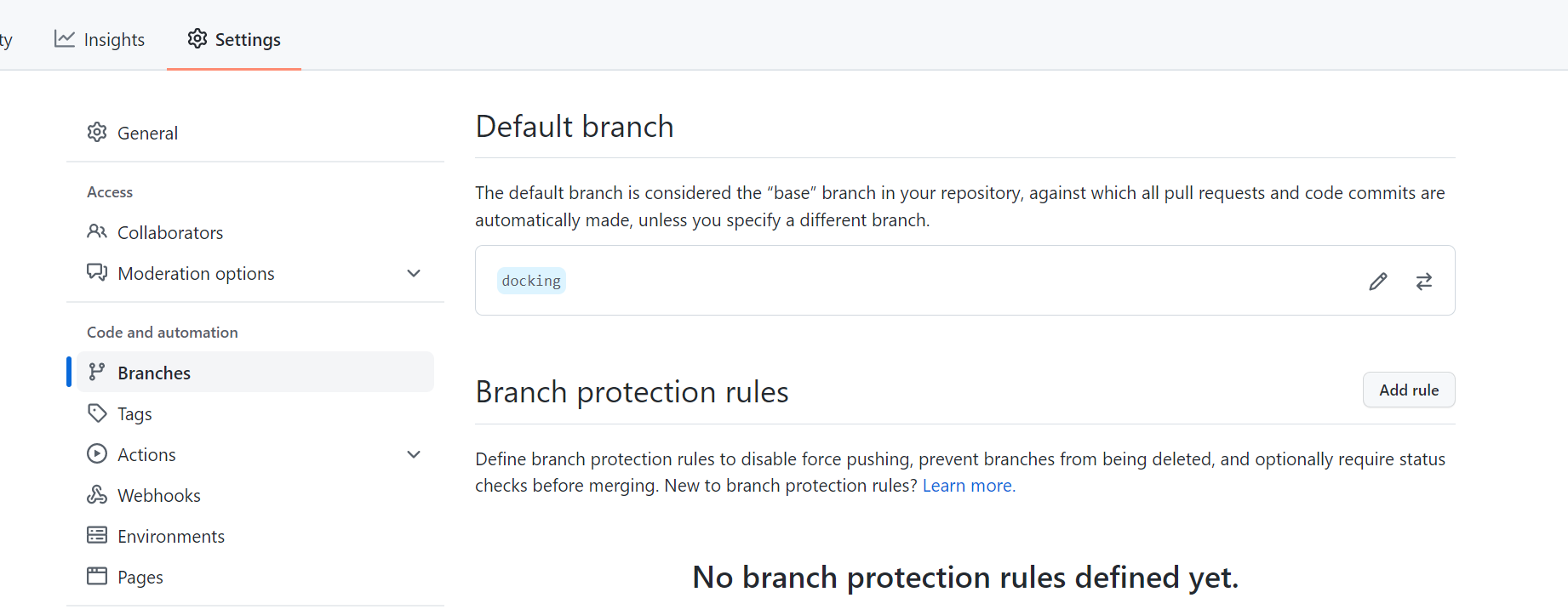Open the Settings tab
The width and height of the screenshot is (1568, 615).
(x=234, y=39)
